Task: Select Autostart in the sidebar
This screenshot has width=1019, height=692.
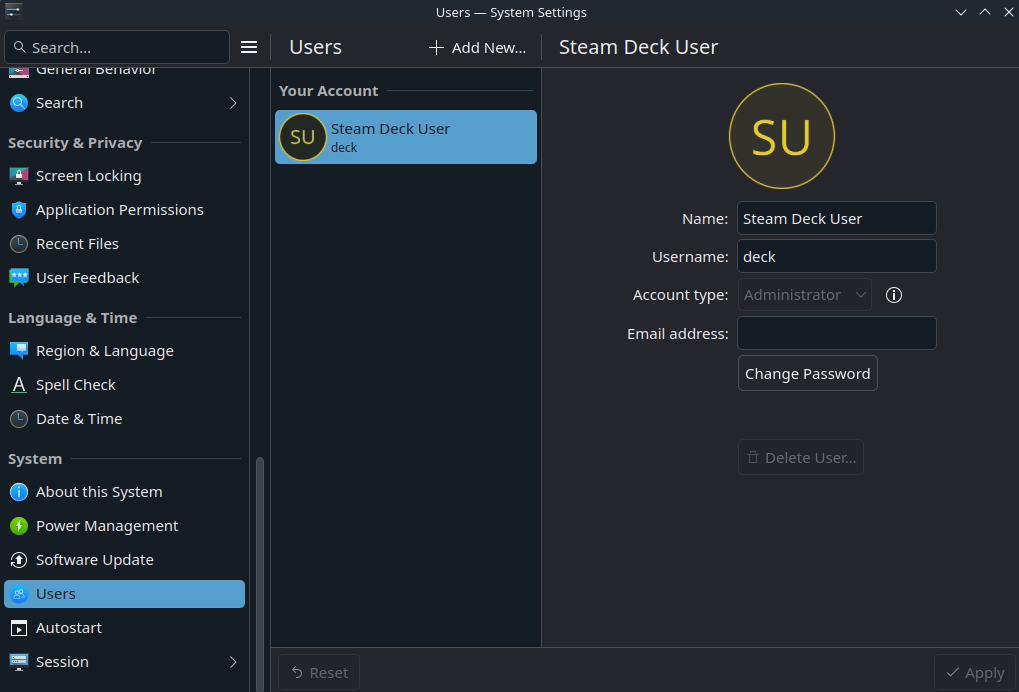Action: [124, 628]
